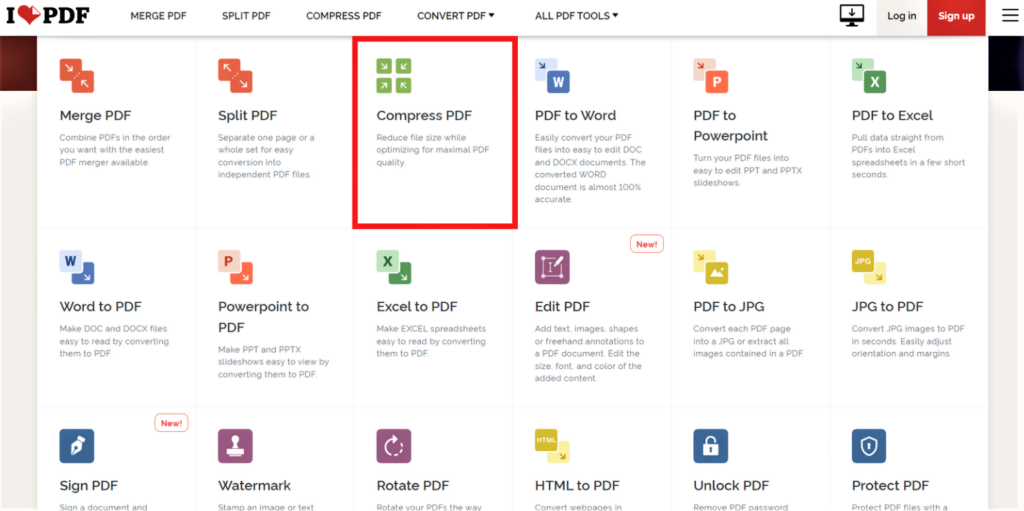Open the desktop app download icon
This screenshot has height=511, width=1024.
pyautogui.click(x=852, y=16)
